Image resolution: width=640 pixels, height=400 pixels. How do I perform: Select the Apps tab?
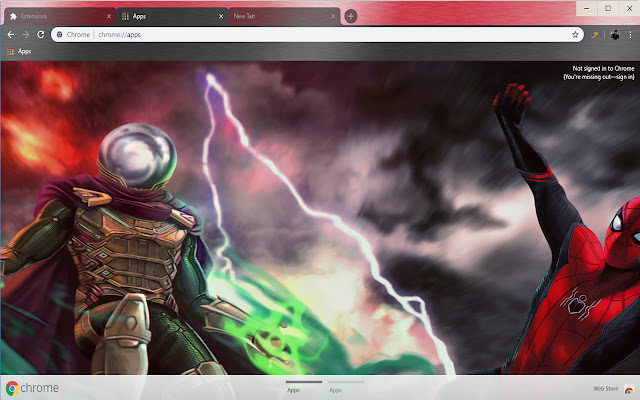coord(173,16)
